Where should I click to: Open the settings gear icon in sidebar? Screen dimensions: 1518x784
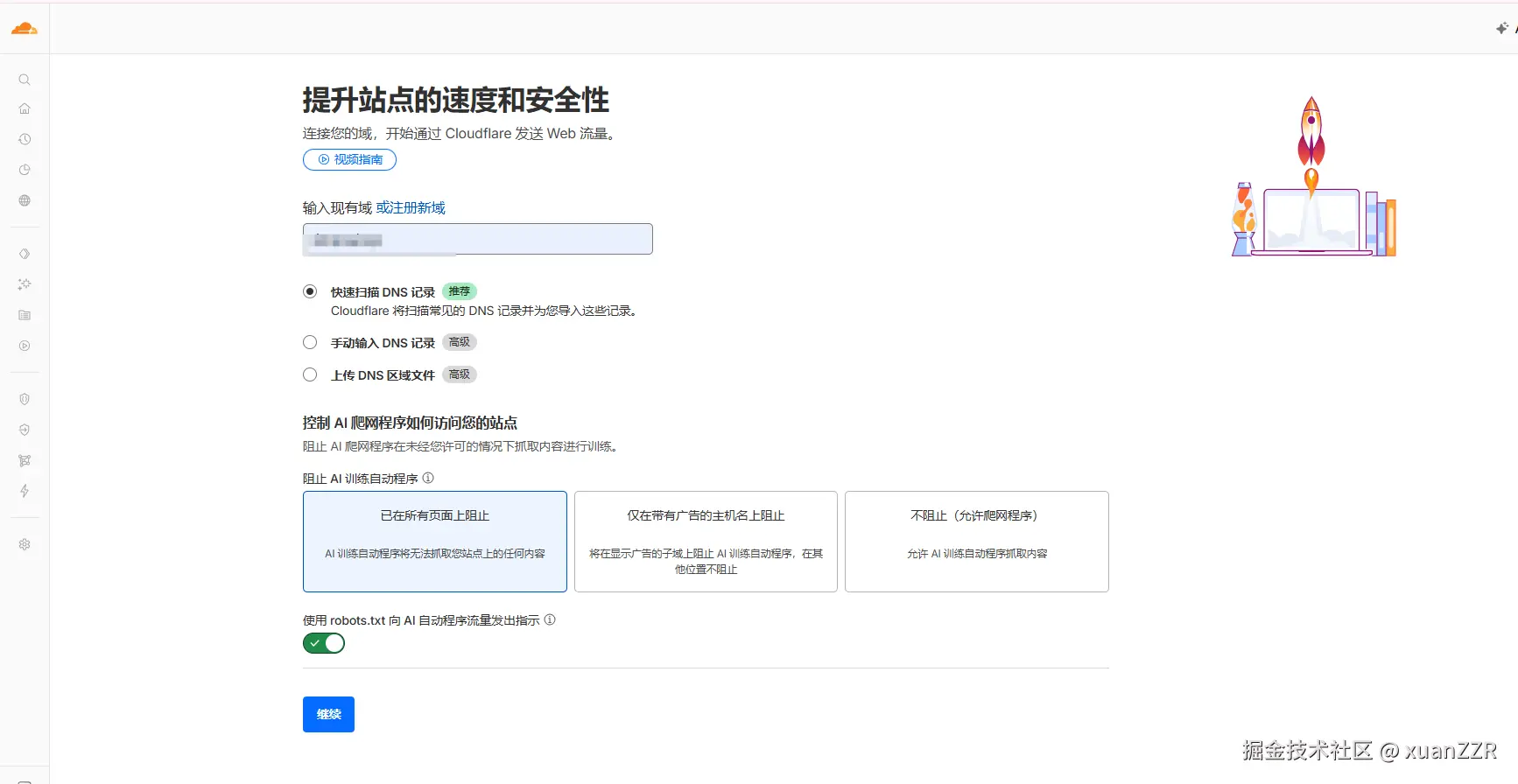[x=25, y=544]
